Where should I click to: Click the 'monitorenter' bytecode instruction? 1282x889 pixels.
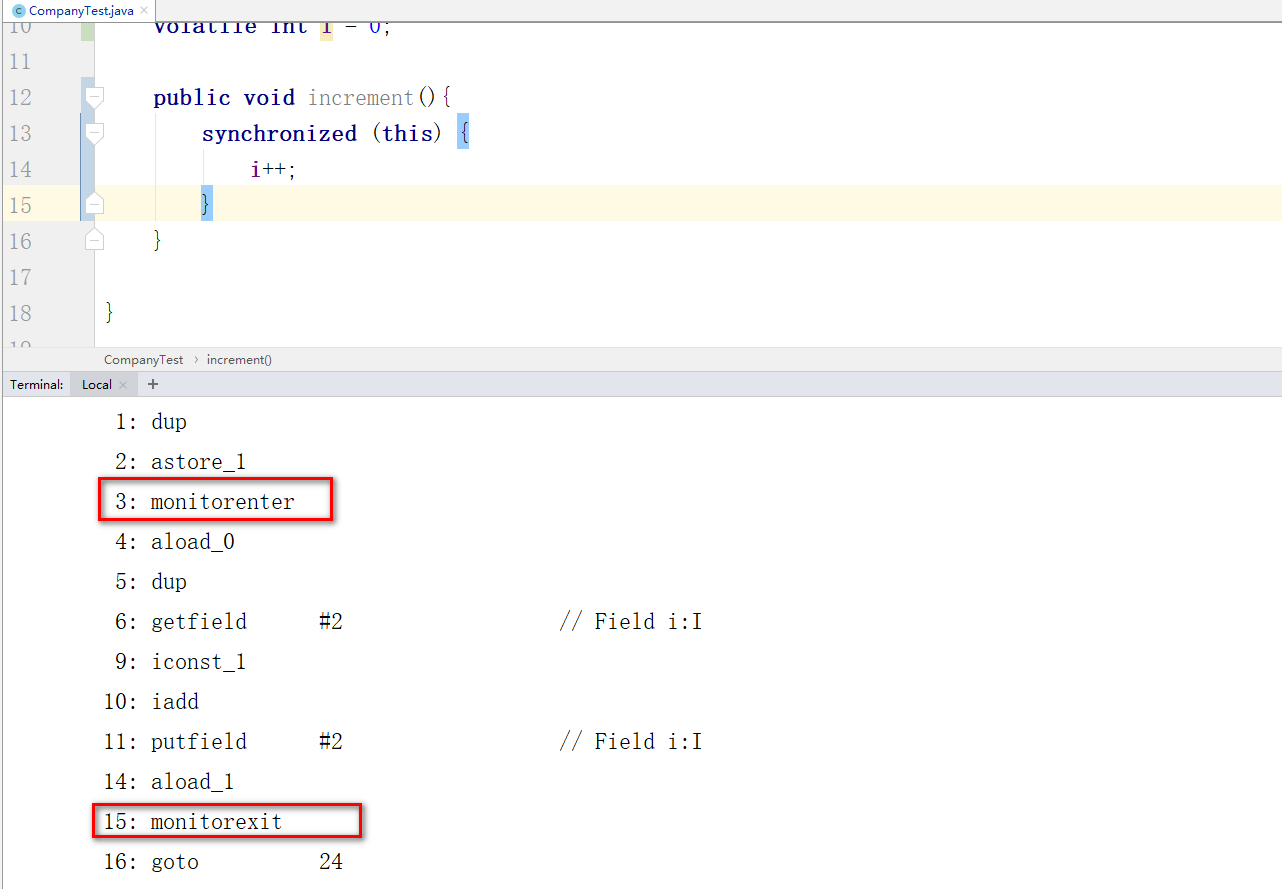point(222,501)
